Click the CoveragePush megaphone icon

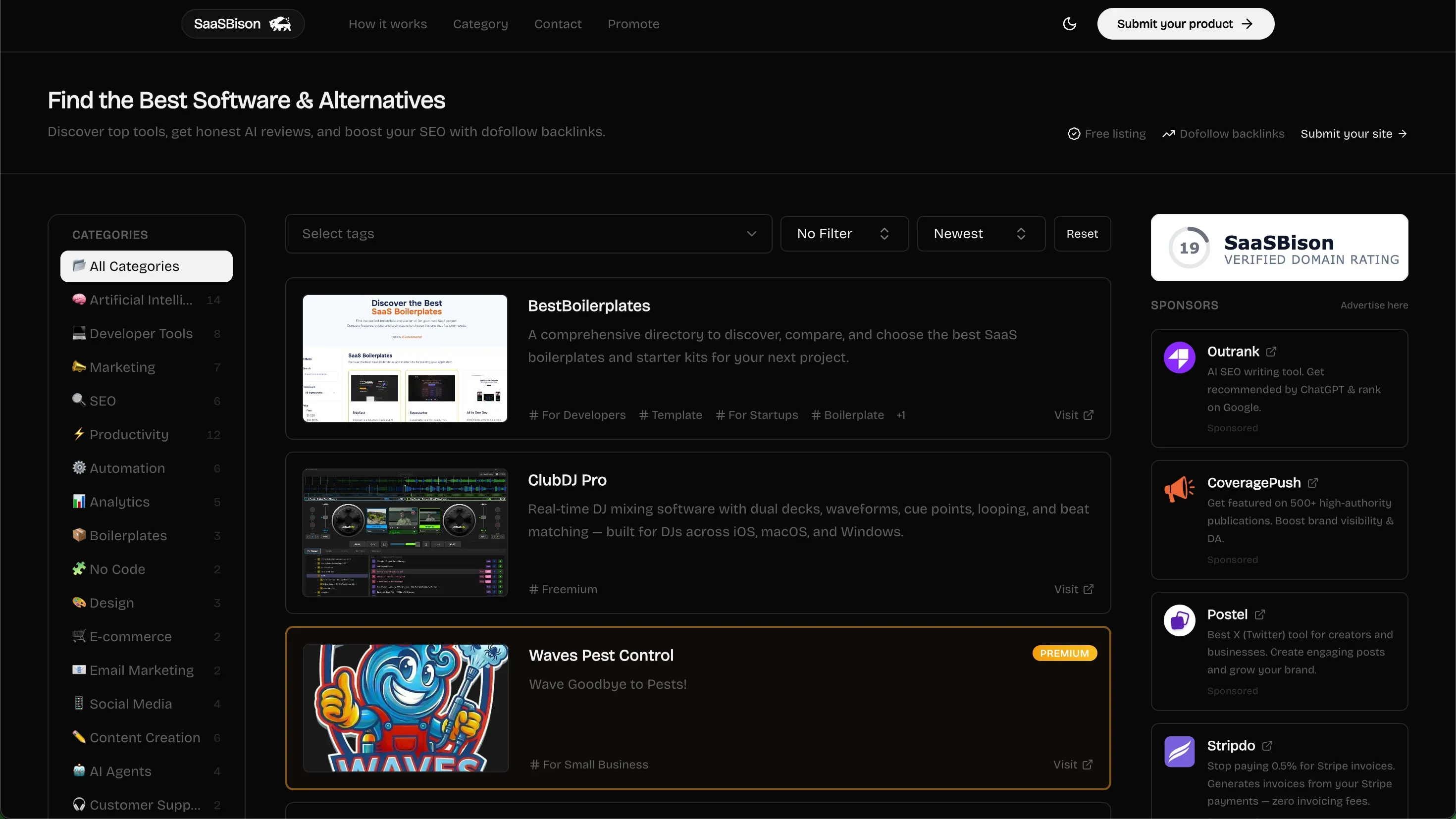coord(1179,488)
